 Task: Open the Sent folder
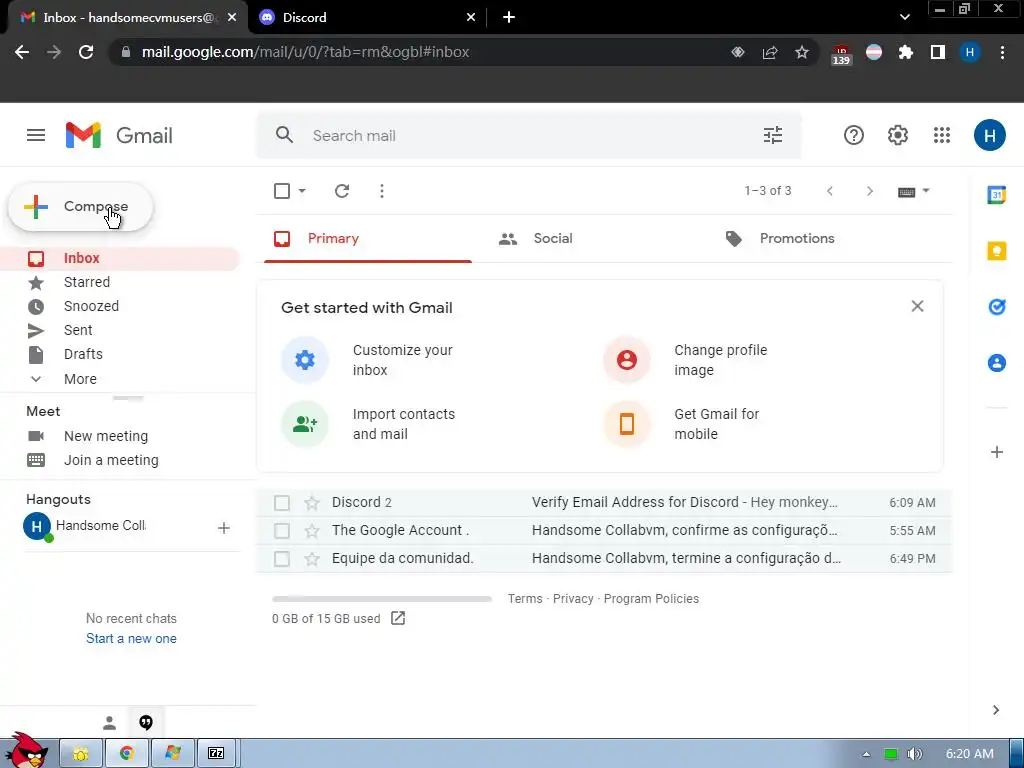[x=78, y=330]
